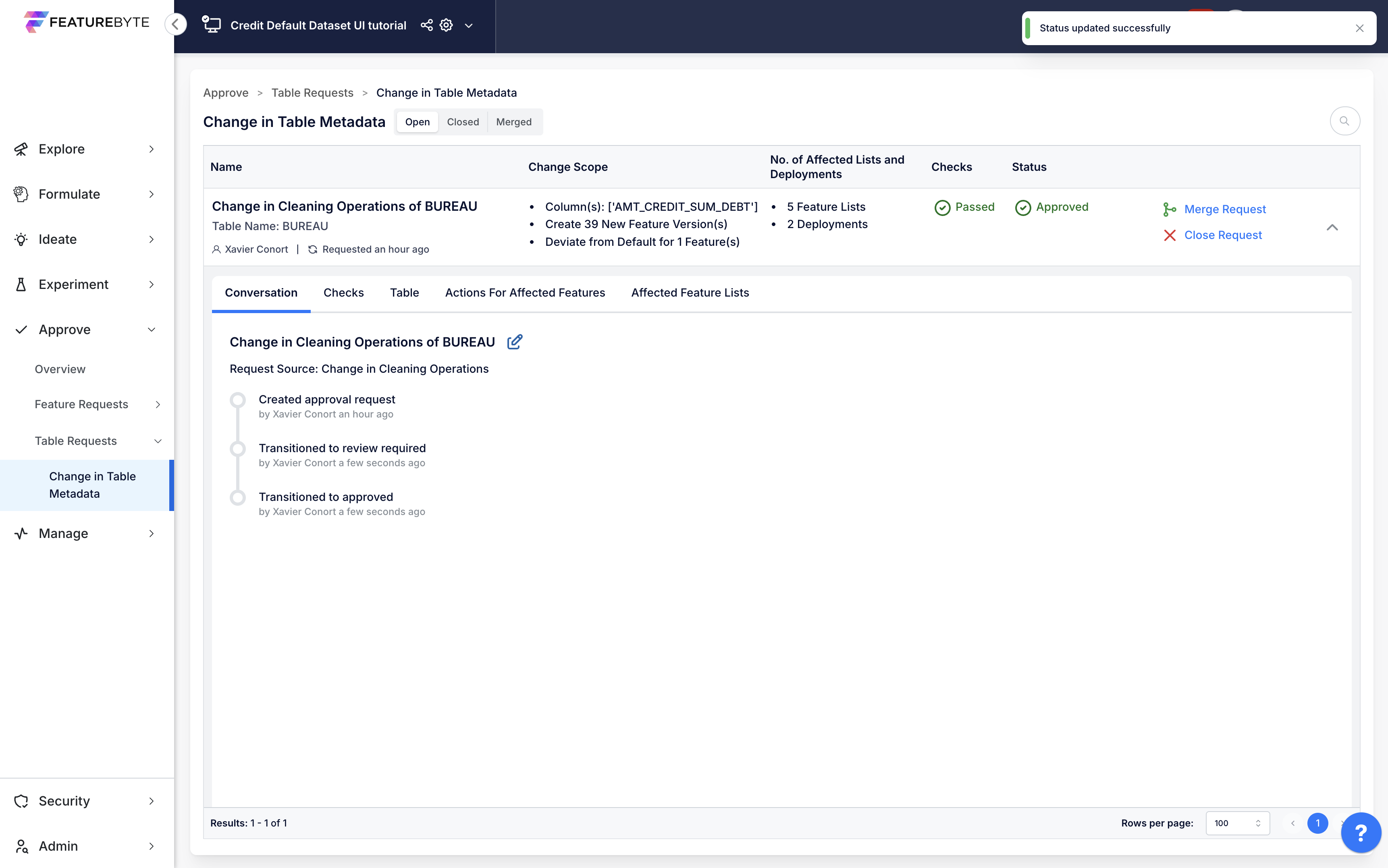
Task: Switch filter to Merged requests
Action: coord(513,122)
